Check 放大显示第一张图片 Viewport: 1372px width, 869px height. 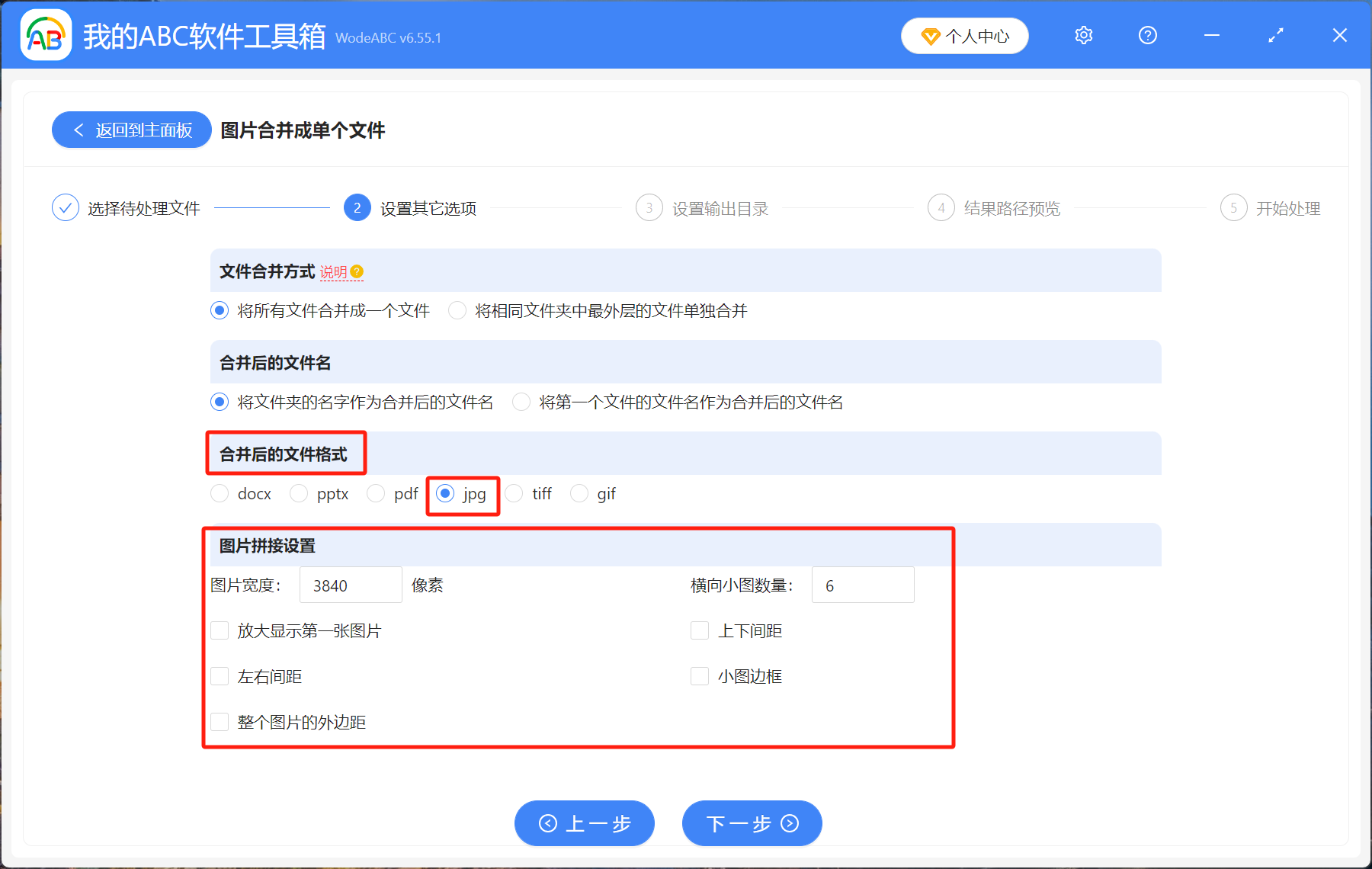point(220,630)
